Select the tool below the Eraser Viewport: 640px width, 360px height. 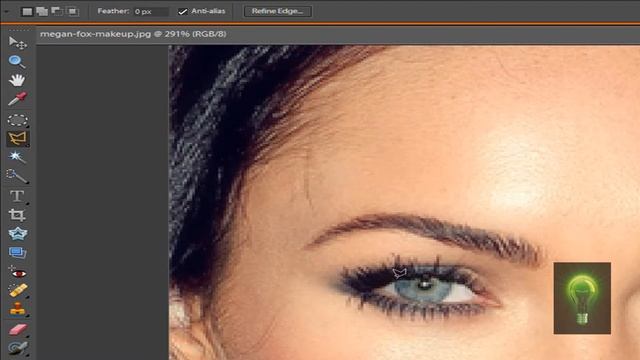point(18,348)
